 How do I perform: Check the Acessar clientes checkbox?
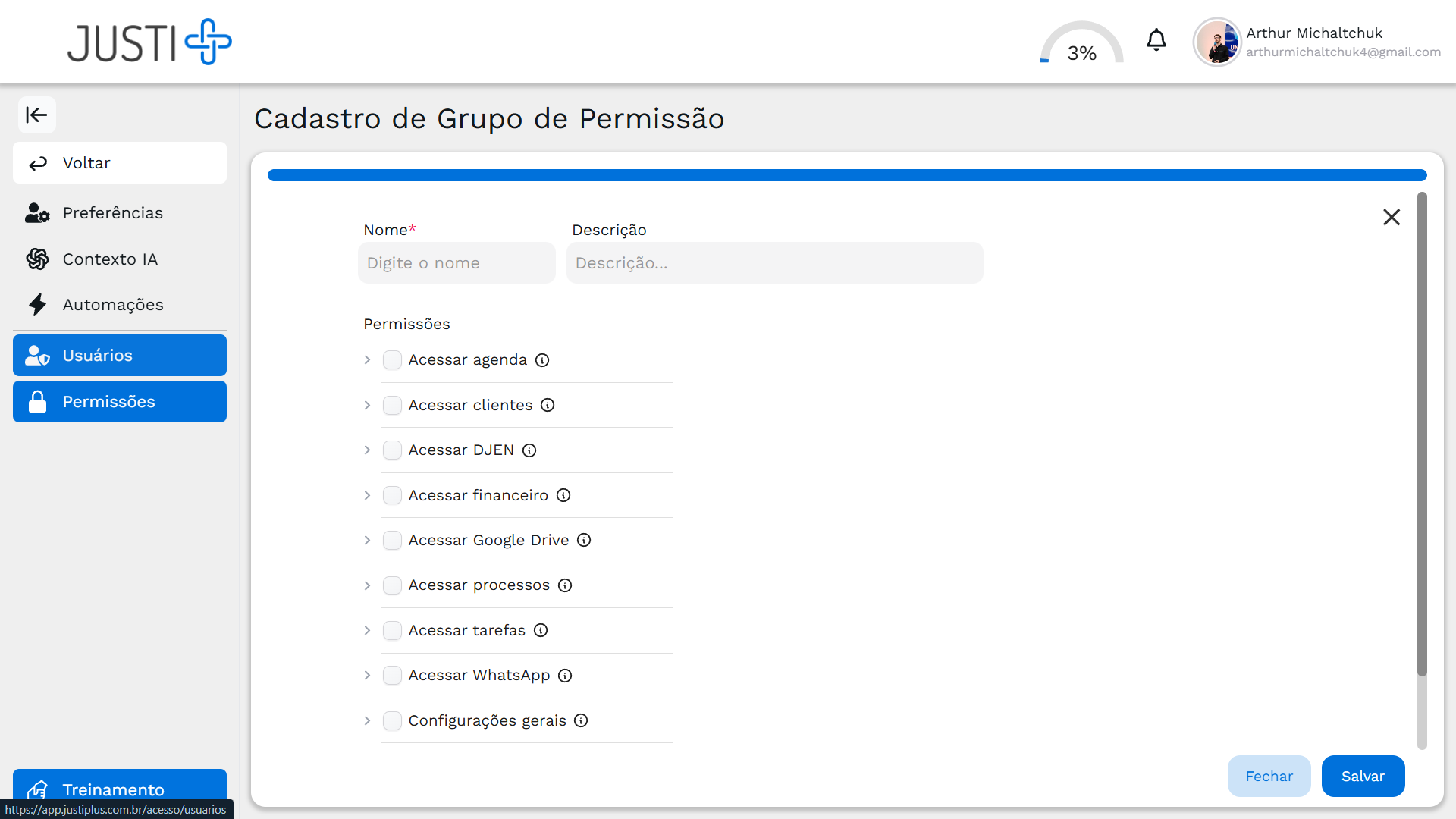click(x=392, y=405)
